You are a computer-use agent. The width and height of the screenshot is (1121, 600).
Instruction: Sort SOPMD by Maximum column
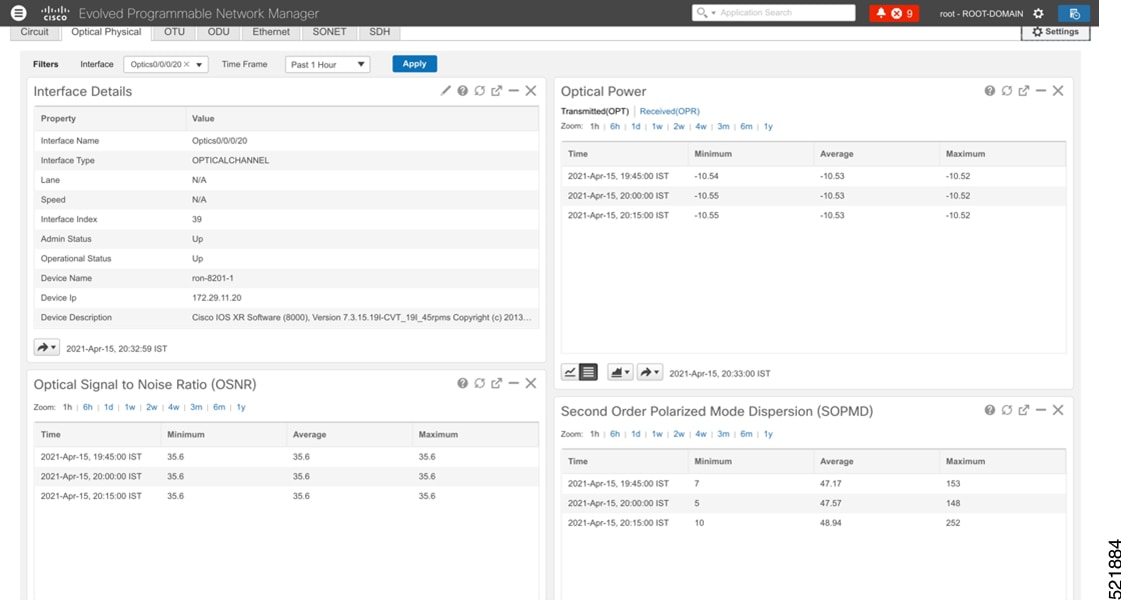tap(1002, 461)
